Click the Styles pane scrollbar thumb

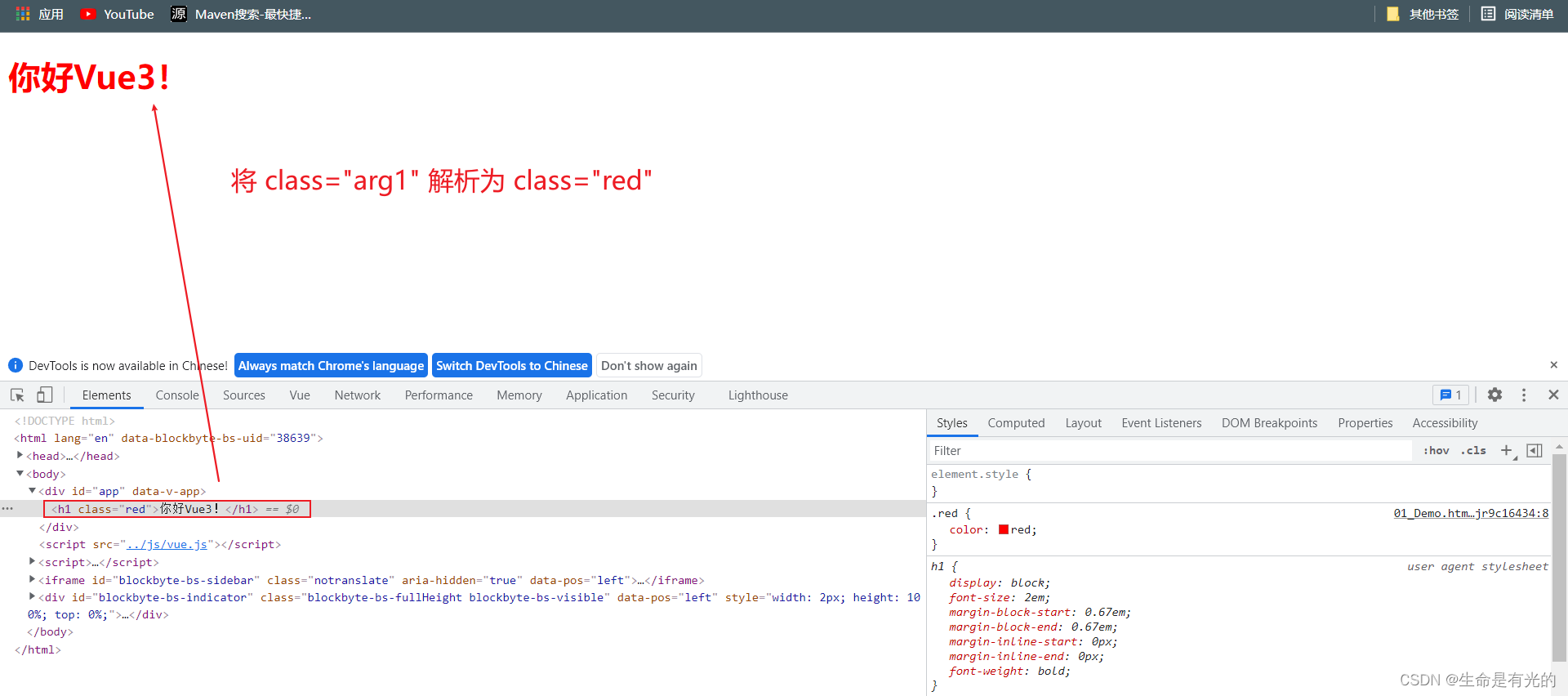pyautogui.click(x=1559, y=558)
